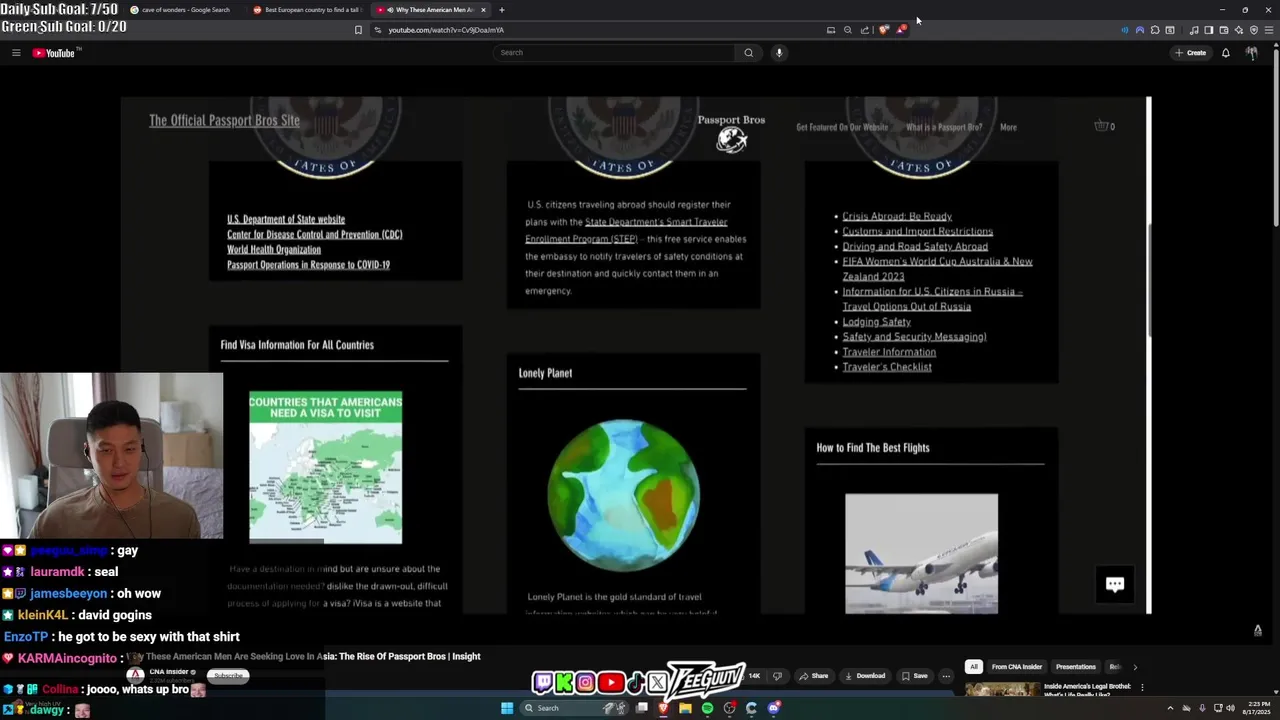Open World Health Organization link
The width and height of the screenshot is (1280, 720).
(x=274, y=249)
